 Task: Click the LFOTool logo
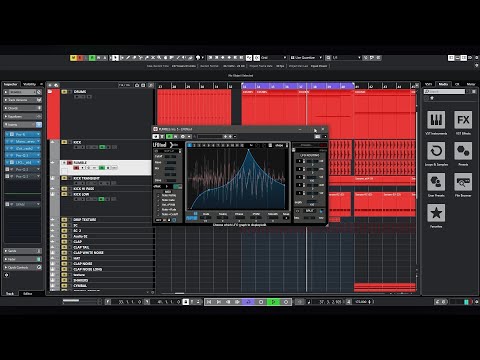(x=165, y=145)
